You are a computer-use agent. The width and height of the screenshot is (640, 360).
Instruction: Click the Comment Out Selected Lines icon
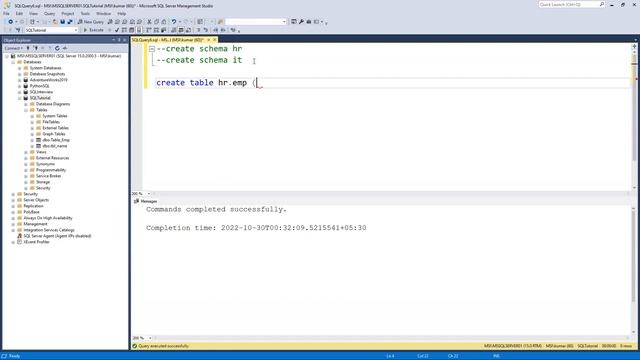tap(198, 30)
